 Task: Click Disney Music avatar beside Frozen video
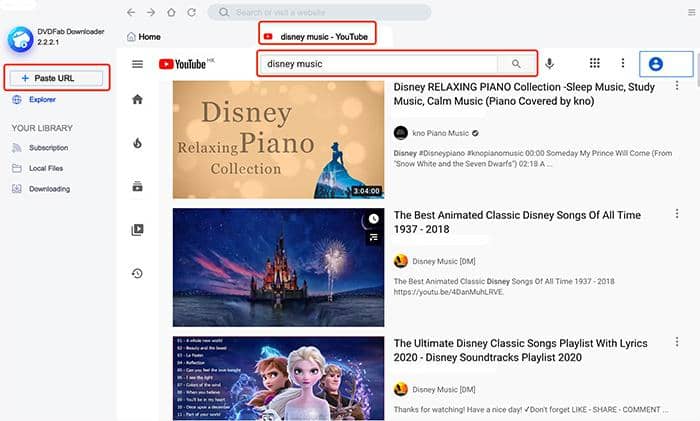(x=401, y=389)
